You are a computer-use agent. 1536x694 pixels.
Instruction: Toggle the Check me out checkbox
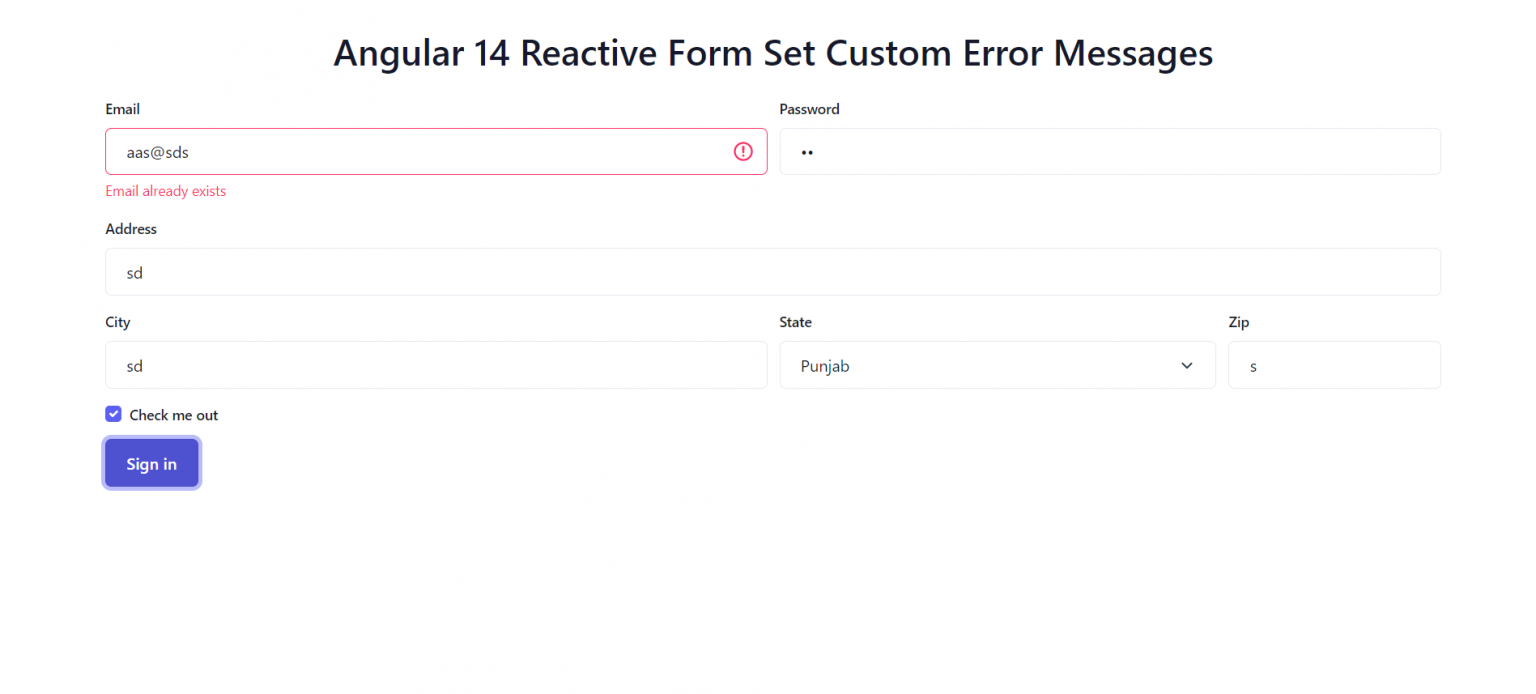click(113, 413)
